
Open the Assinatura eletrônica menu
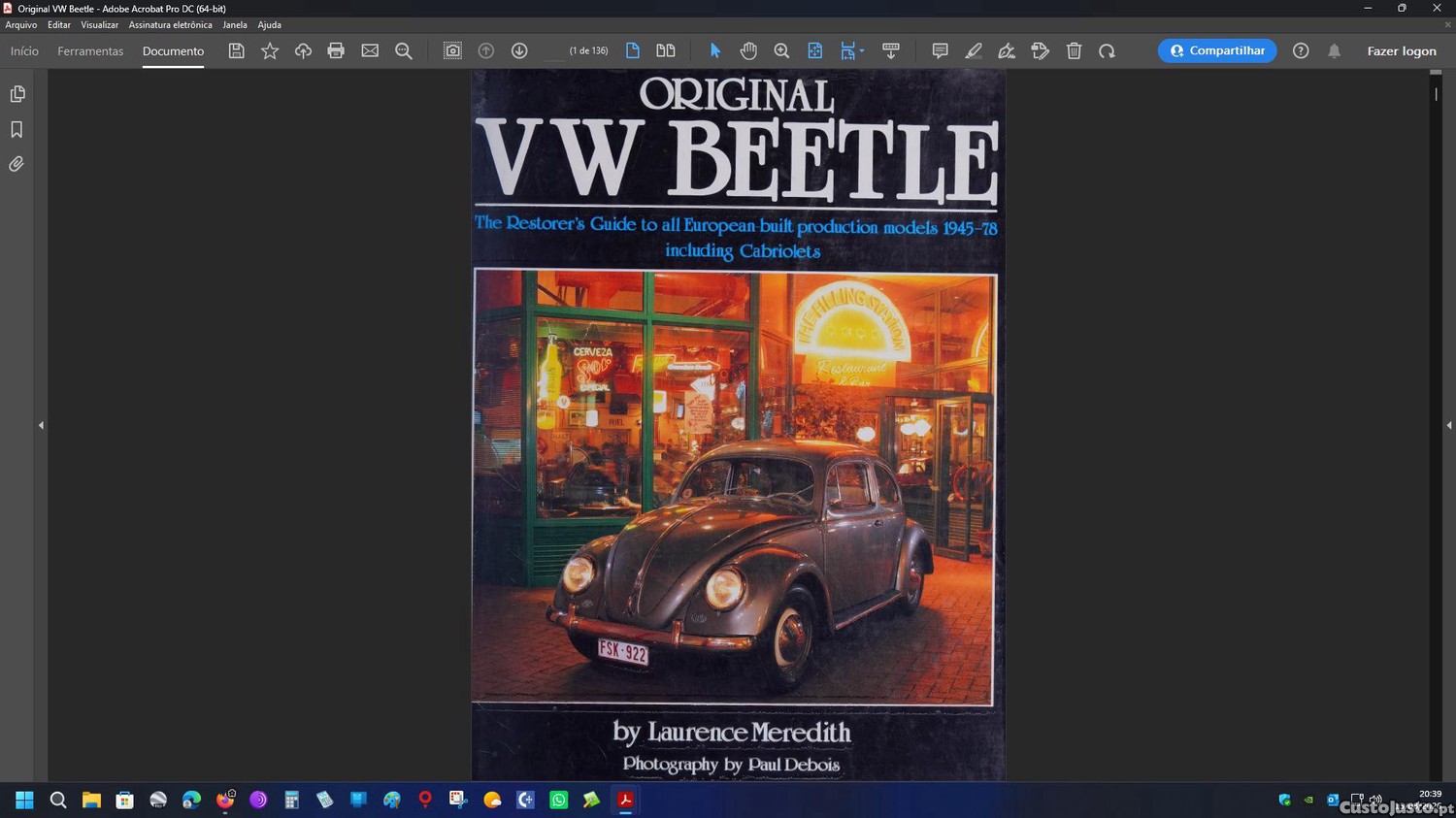[x=170, y=25]
